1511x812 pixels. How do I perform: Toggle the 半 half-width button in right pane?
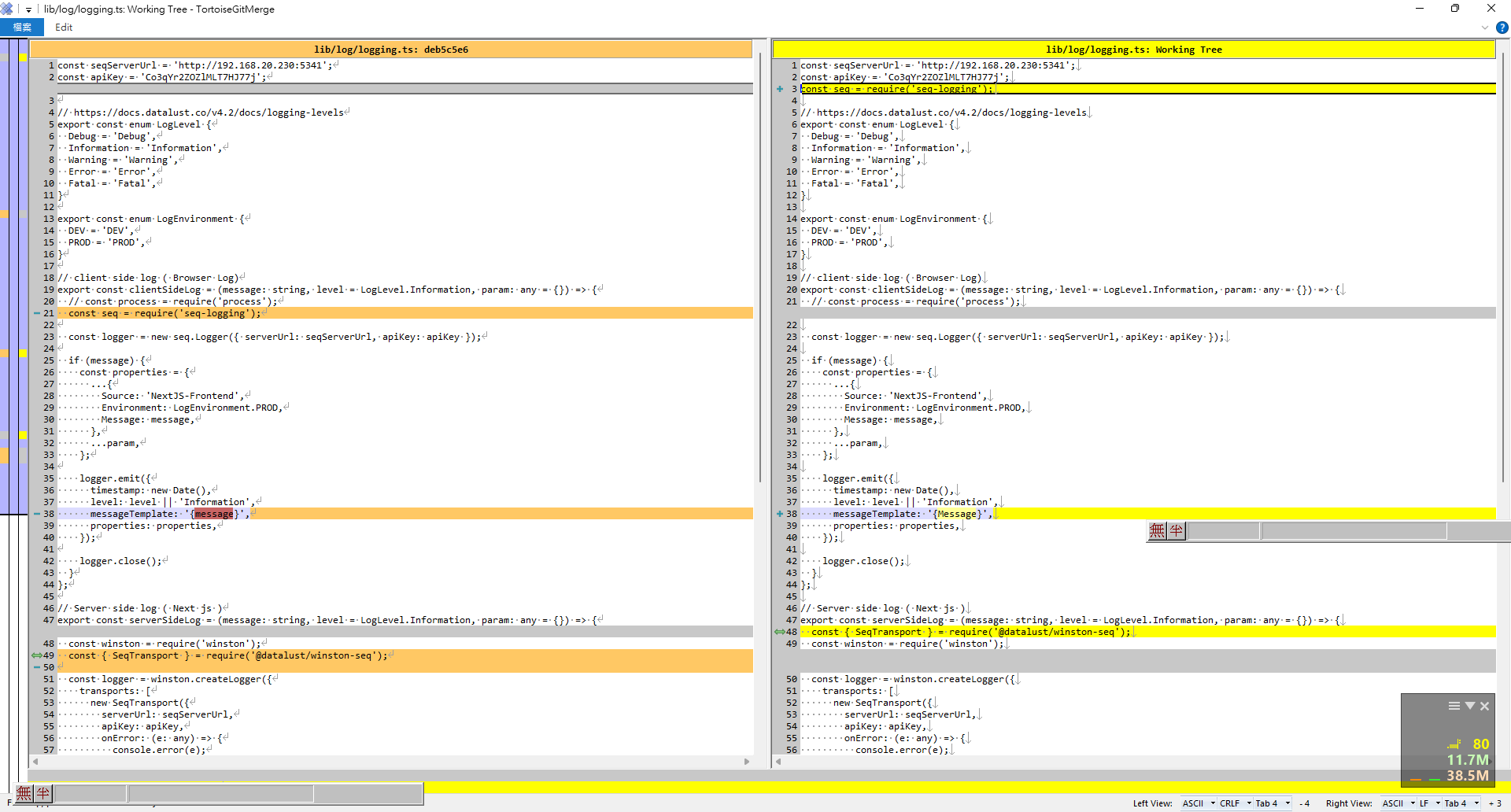(1177, 531)
